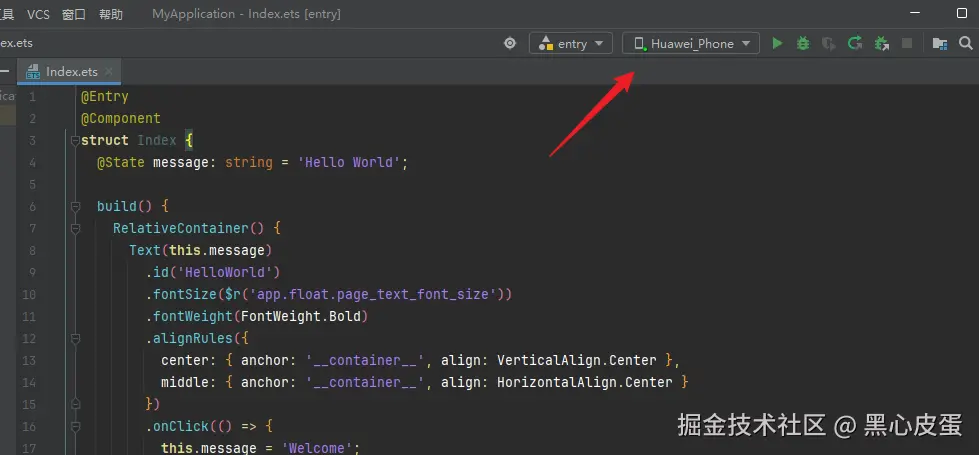Click the string type annotation on line 4
Screen dimensions: 979x455
248,162
